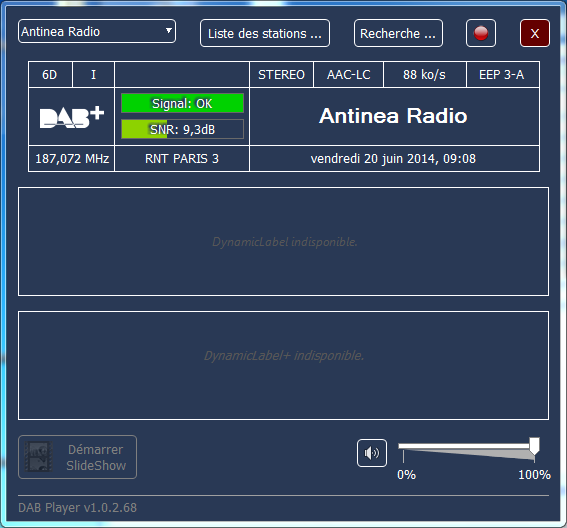Click the '0%' volume label

[x=406, y=474]
